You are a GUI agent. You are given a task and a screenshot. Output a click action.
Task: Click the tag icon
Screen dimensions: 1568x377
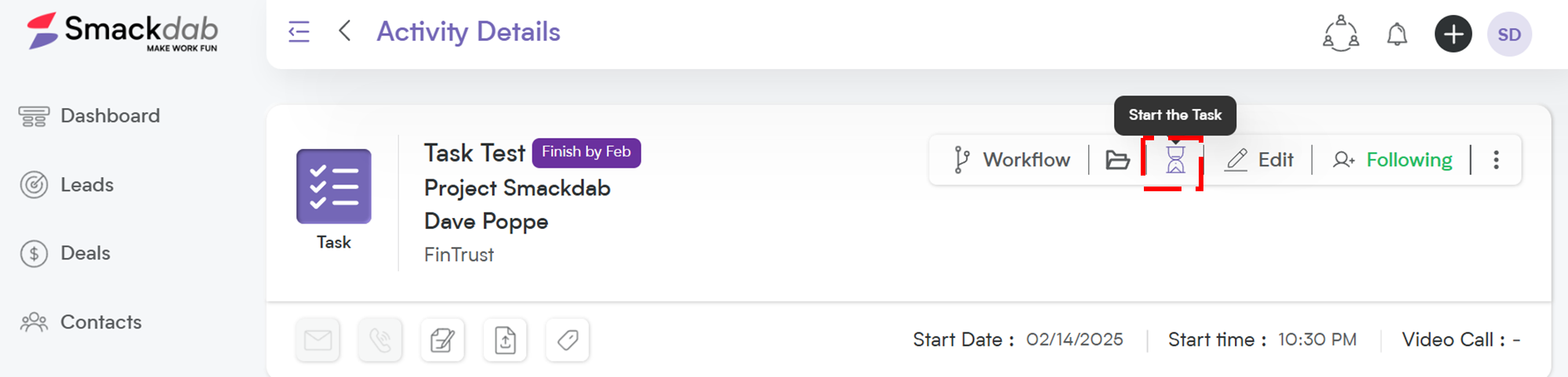tap(568, 340)
